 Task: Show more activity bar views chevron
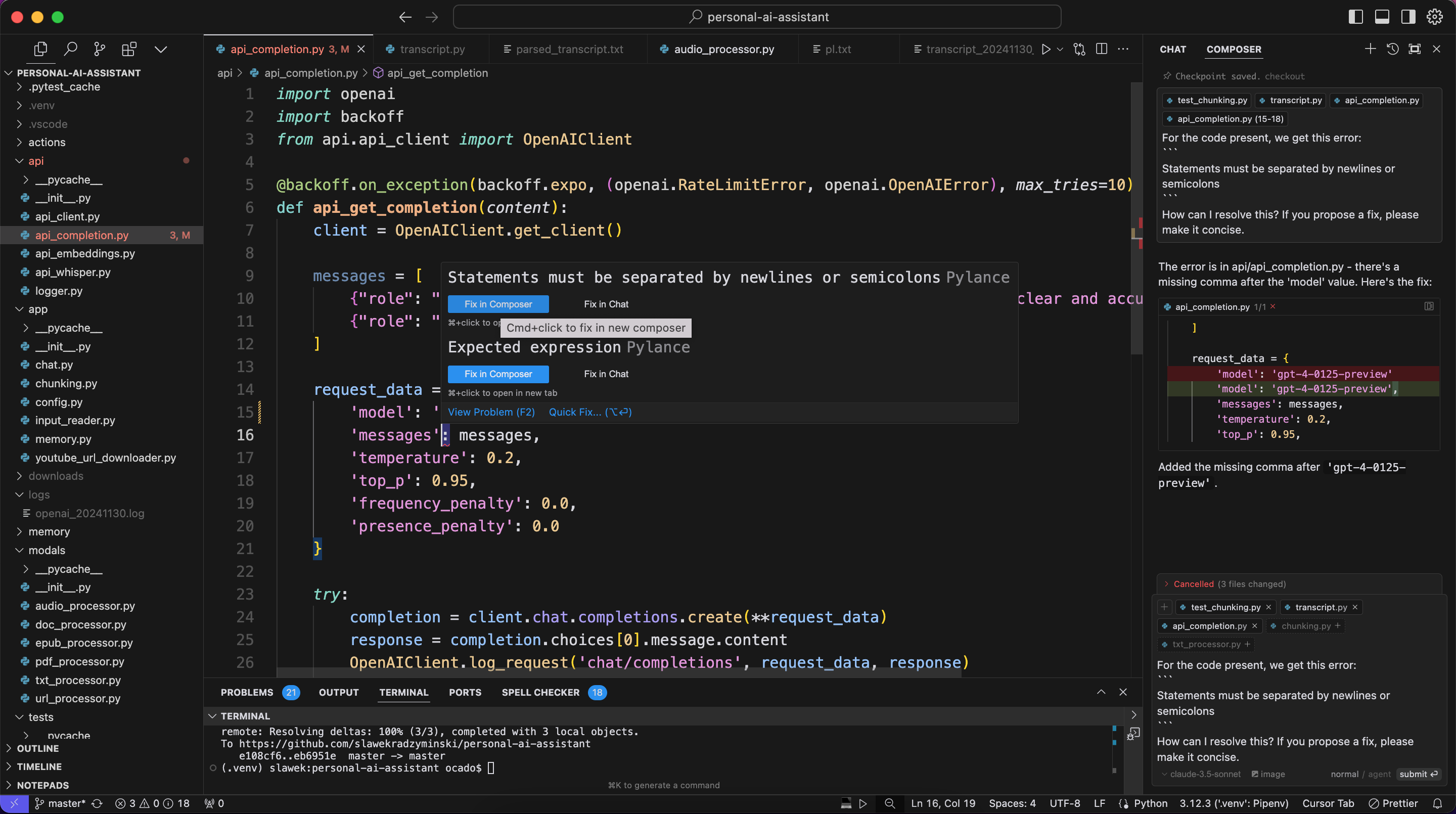pos(161,49)
